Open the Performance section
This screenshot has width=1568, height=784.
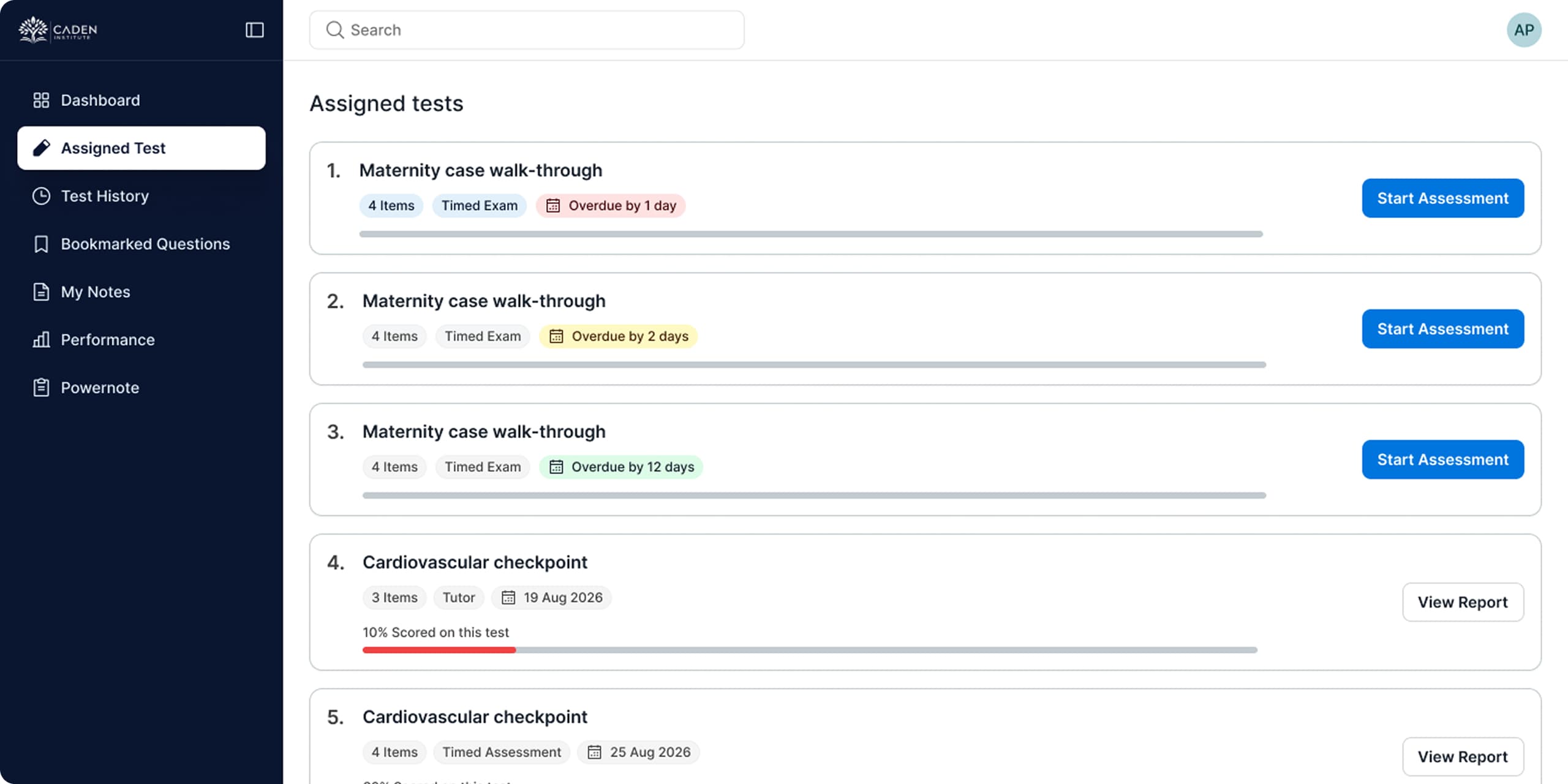point(141,339)
